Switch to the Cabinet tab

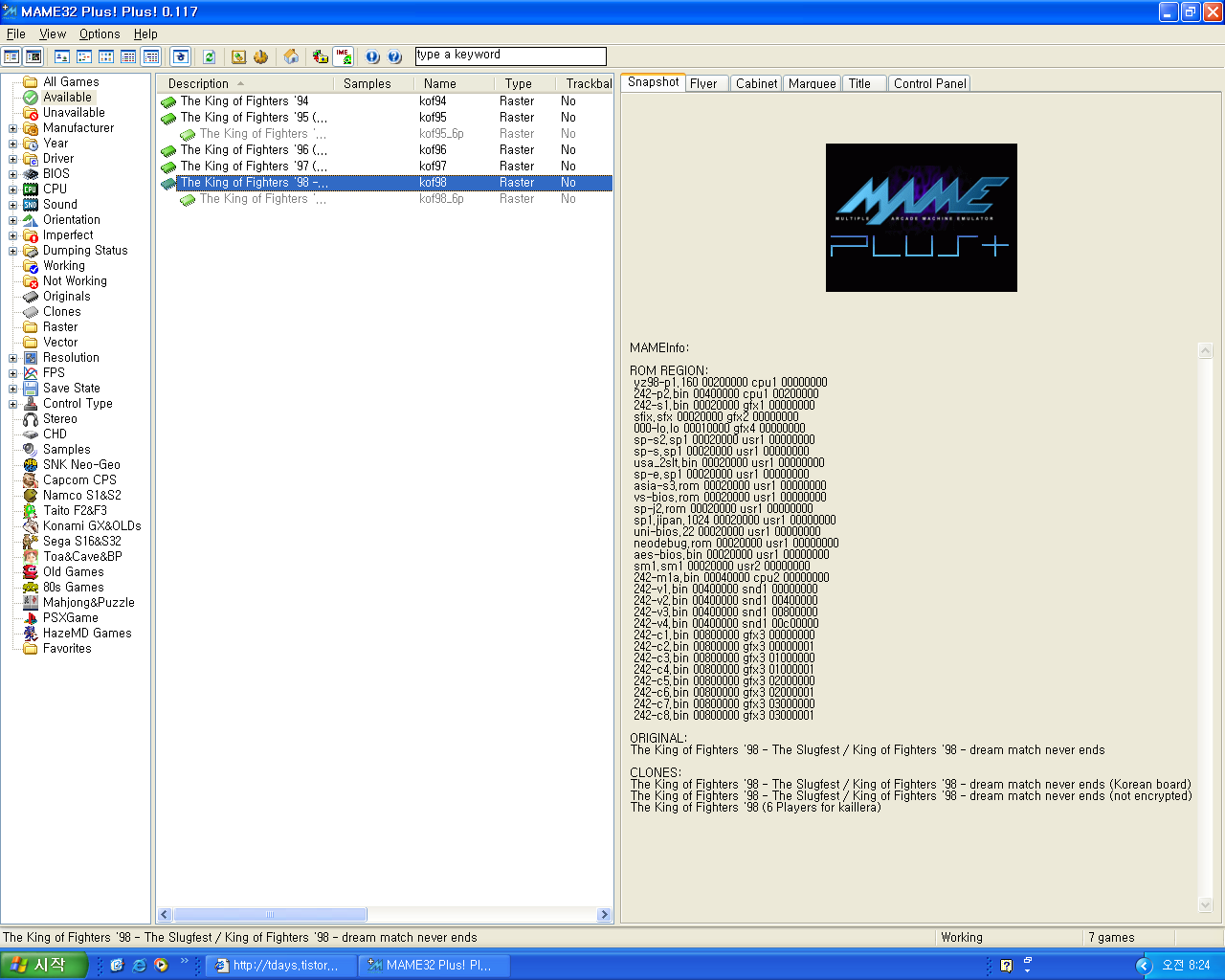(756, 83)
